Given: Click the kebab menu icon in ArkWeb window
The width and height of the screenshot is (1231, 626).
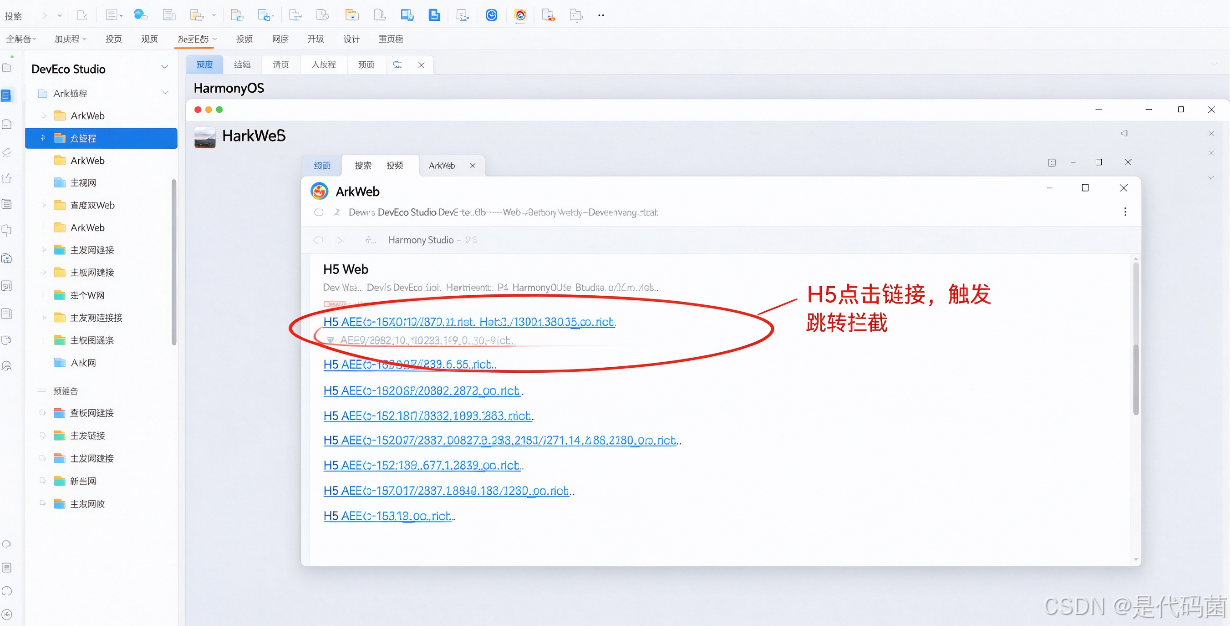Looking at the screenshot, I should point(1125,212).
